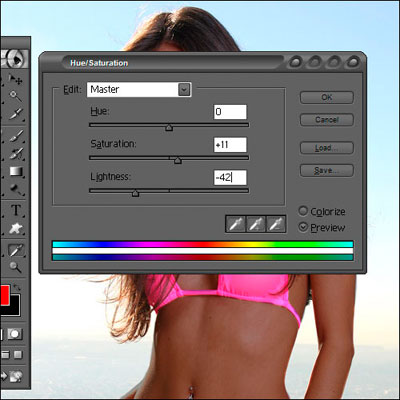Click the Cancel button

pyautogui.click(x=327, y=120)
